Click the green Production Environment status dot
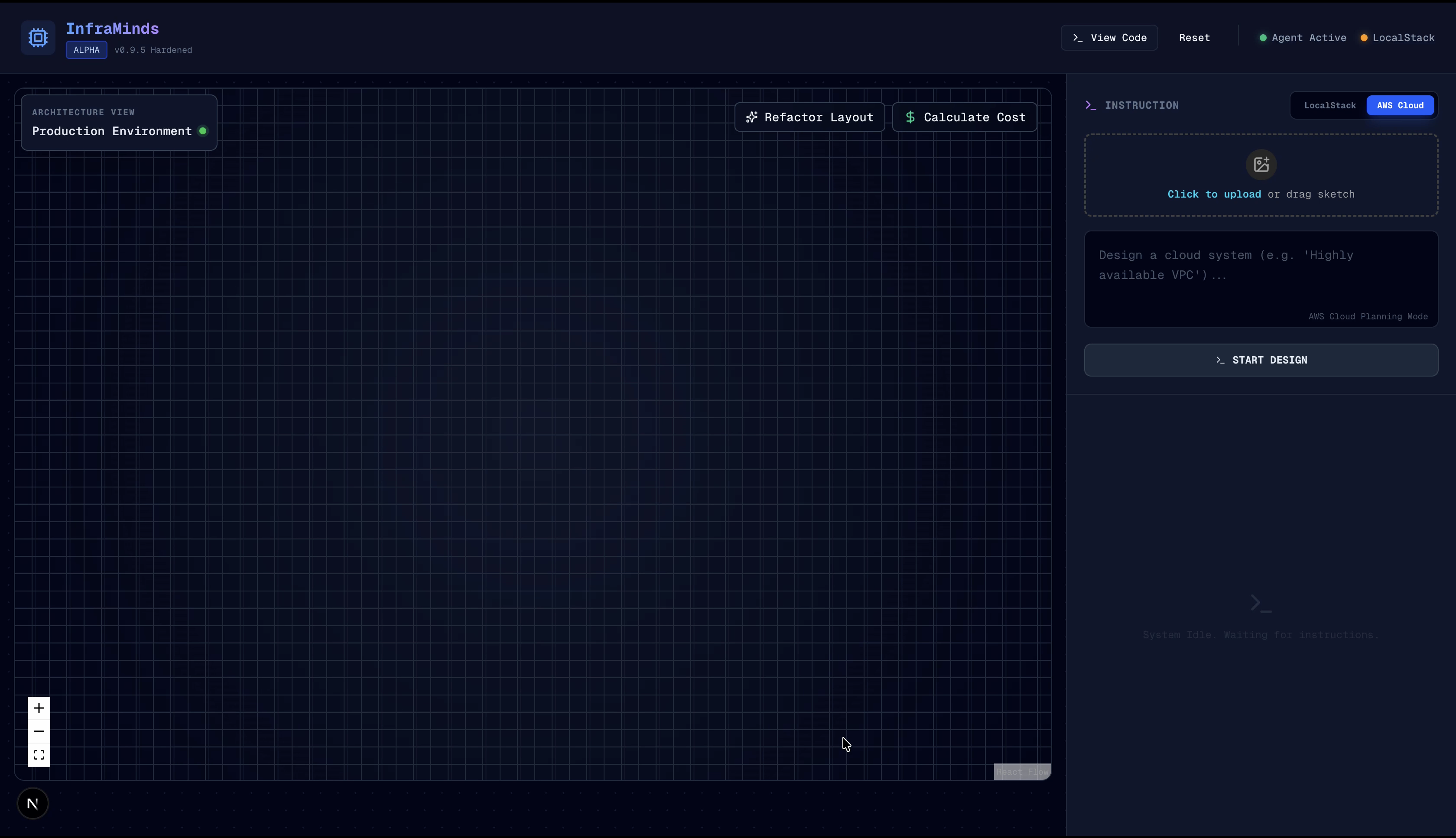The height and width of the screenshot is (838, 1456). 202,131
